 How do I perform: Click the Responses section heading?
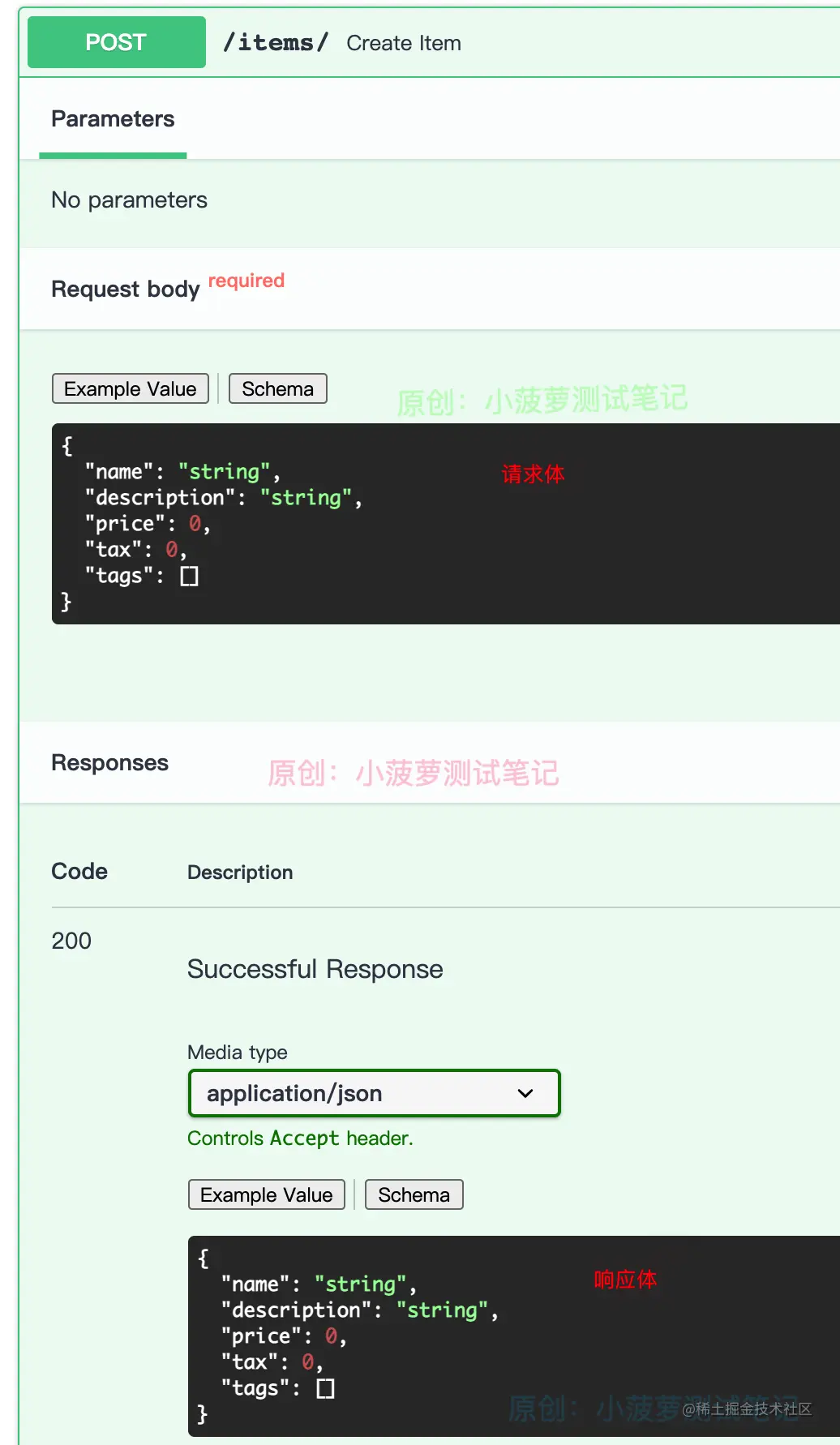[x=110, y=763]
